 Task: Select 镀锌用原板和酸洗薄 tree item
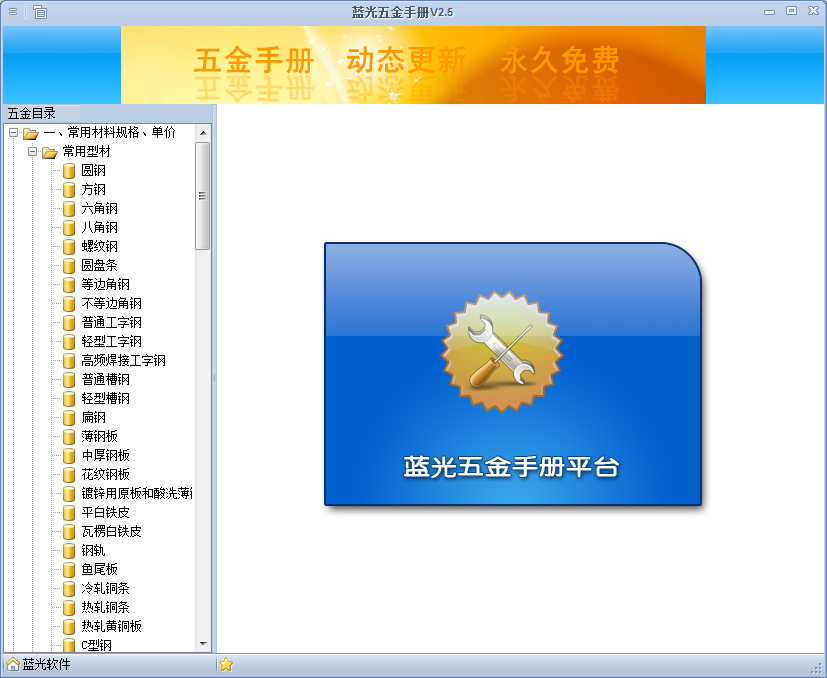137,493
